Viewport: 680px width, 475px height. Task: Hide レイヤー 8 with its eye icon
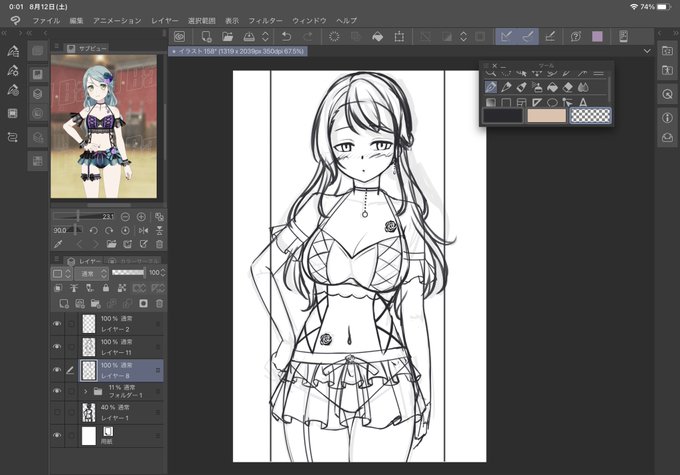pos(57,370)
